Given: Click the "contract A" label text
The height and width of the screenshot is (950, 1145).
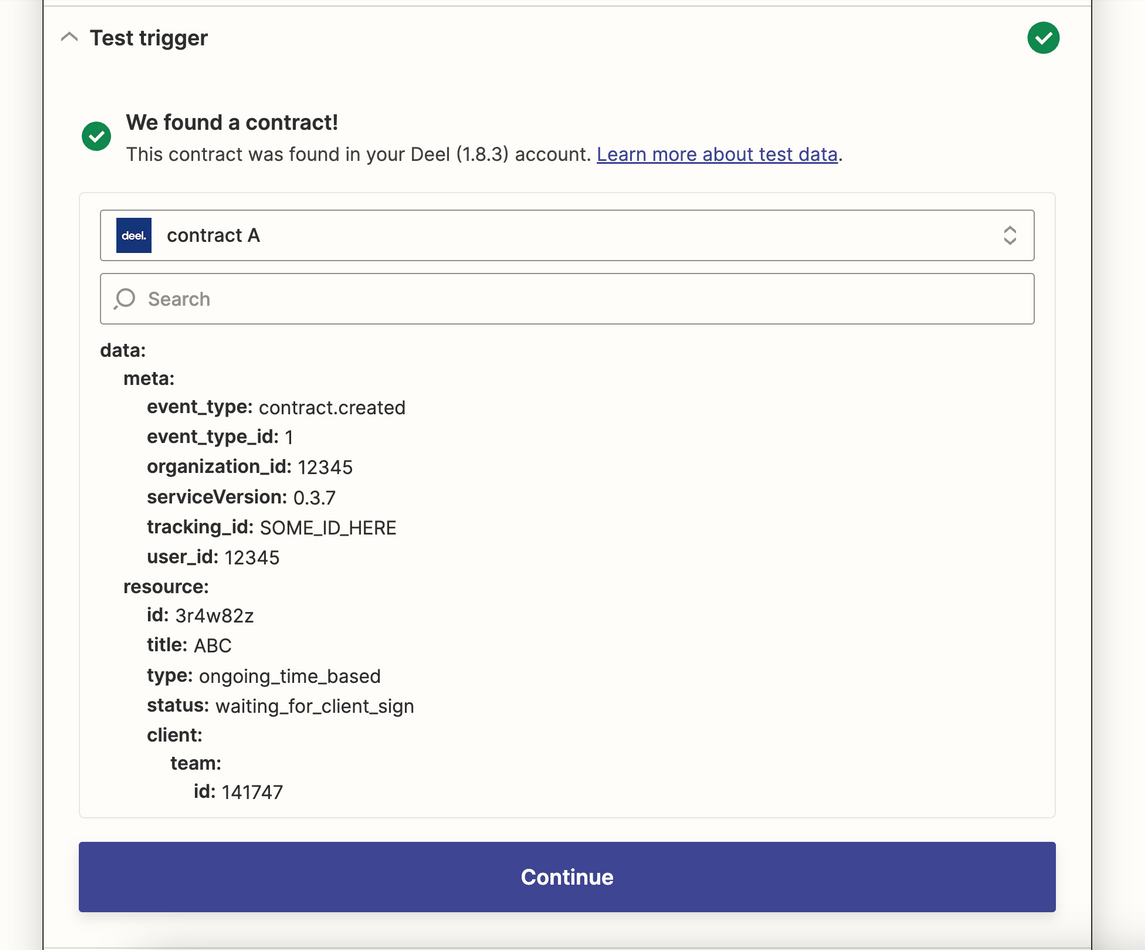Looking at the screenshot, I should point(213,235).
